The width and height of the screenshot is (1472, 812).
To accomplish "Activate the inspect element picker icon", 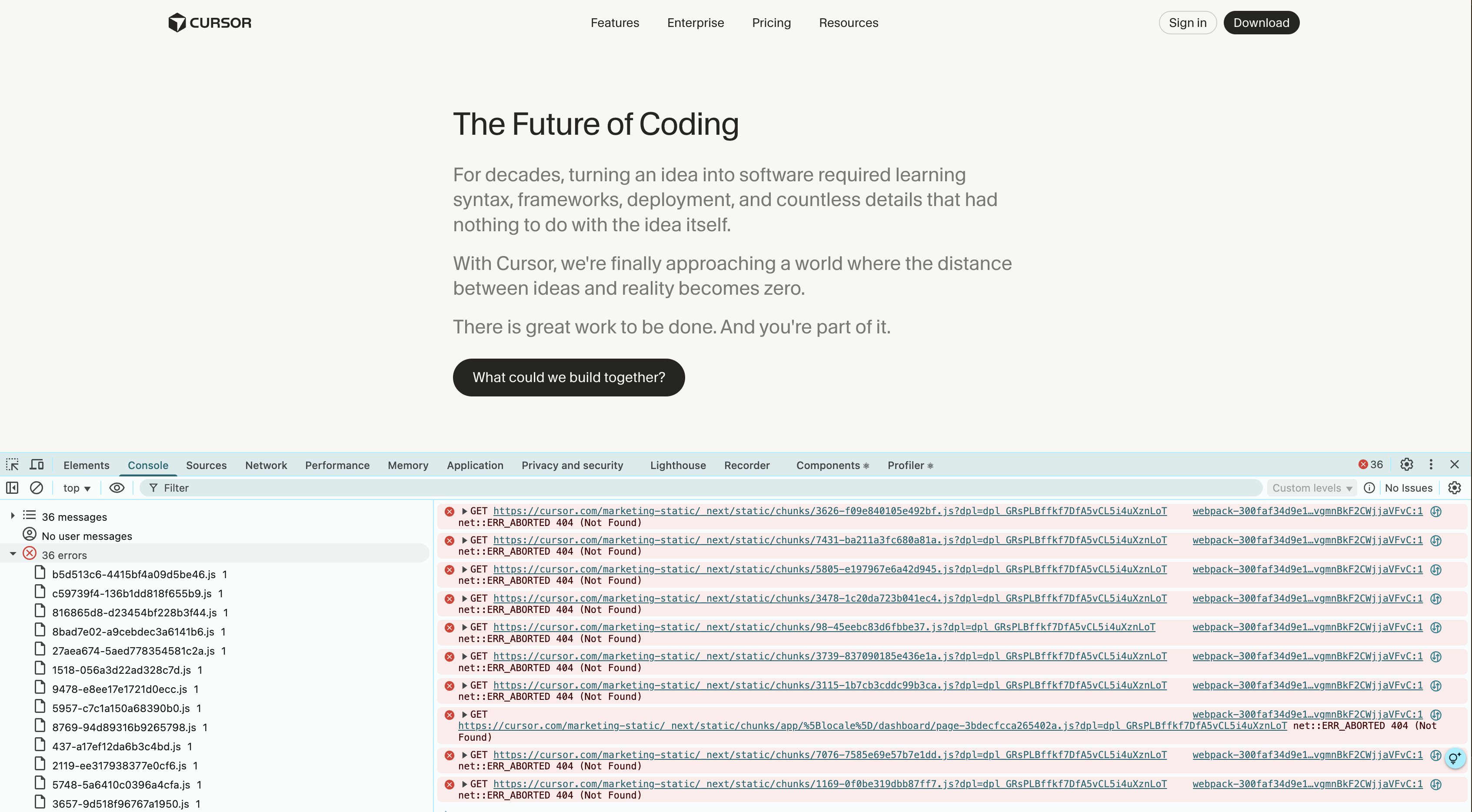I will 13,465.
